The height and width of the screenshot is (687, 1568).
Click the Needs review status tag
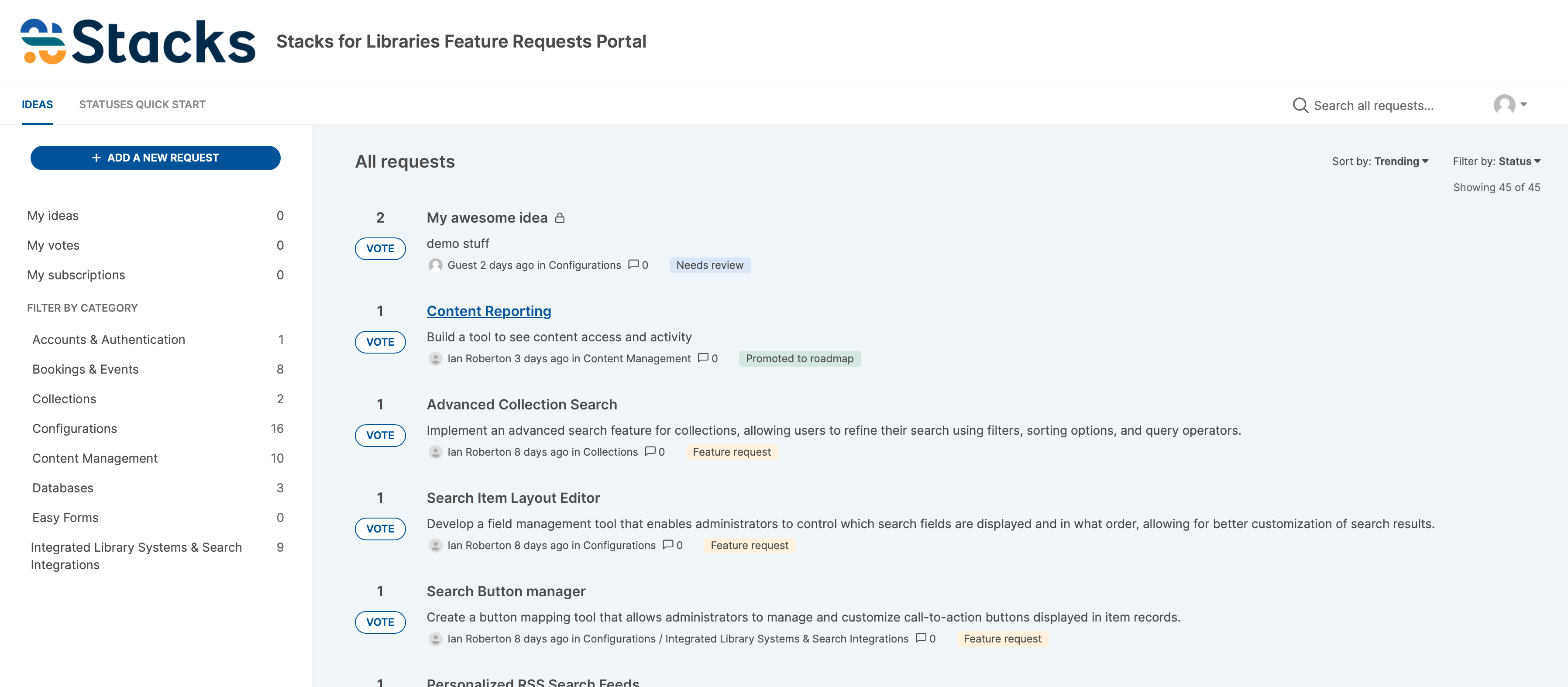tap(709, 265)
